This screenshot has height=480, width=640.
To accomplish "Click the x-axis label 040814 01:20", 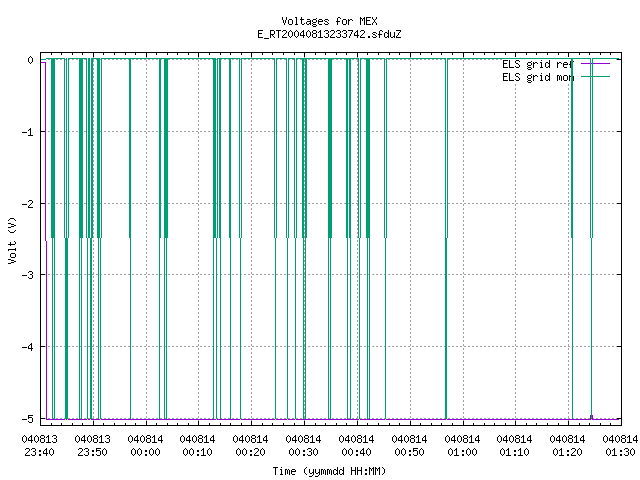I will click(x=567, y=446).
